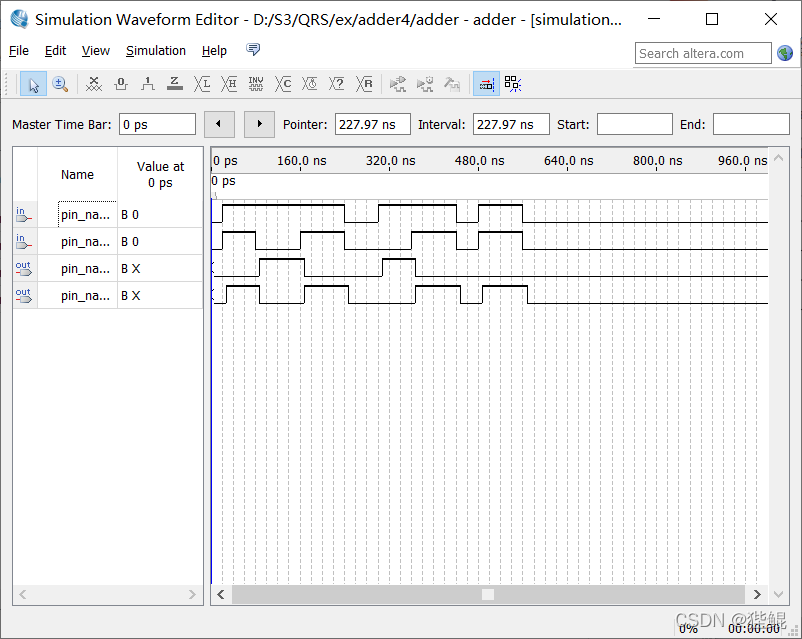Click first output's B X value
This screenshot has width=802, height=639.
point(130,269)
